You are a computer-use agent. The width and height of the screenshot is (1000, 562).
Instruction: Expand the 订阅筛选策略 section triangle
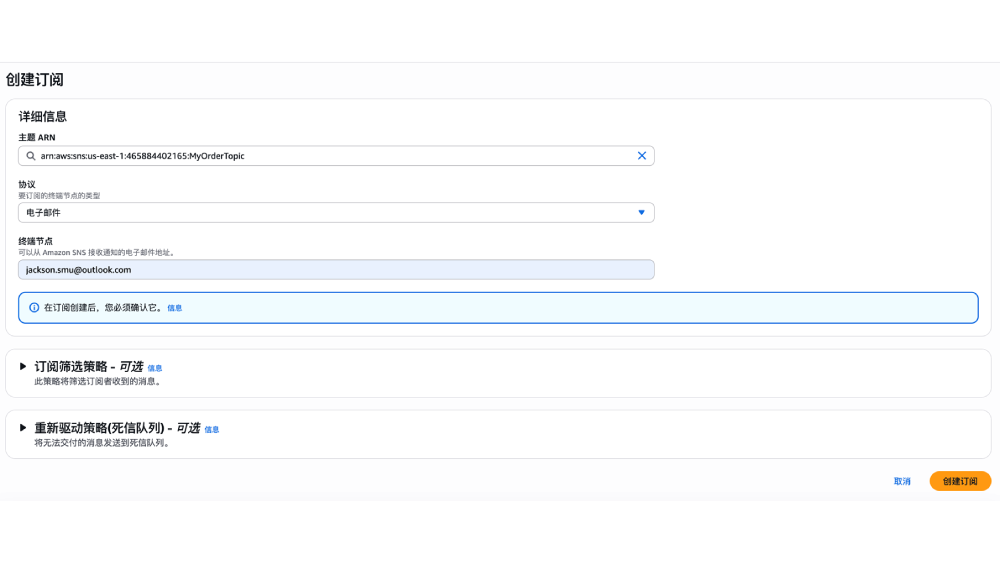coord(23,366)
